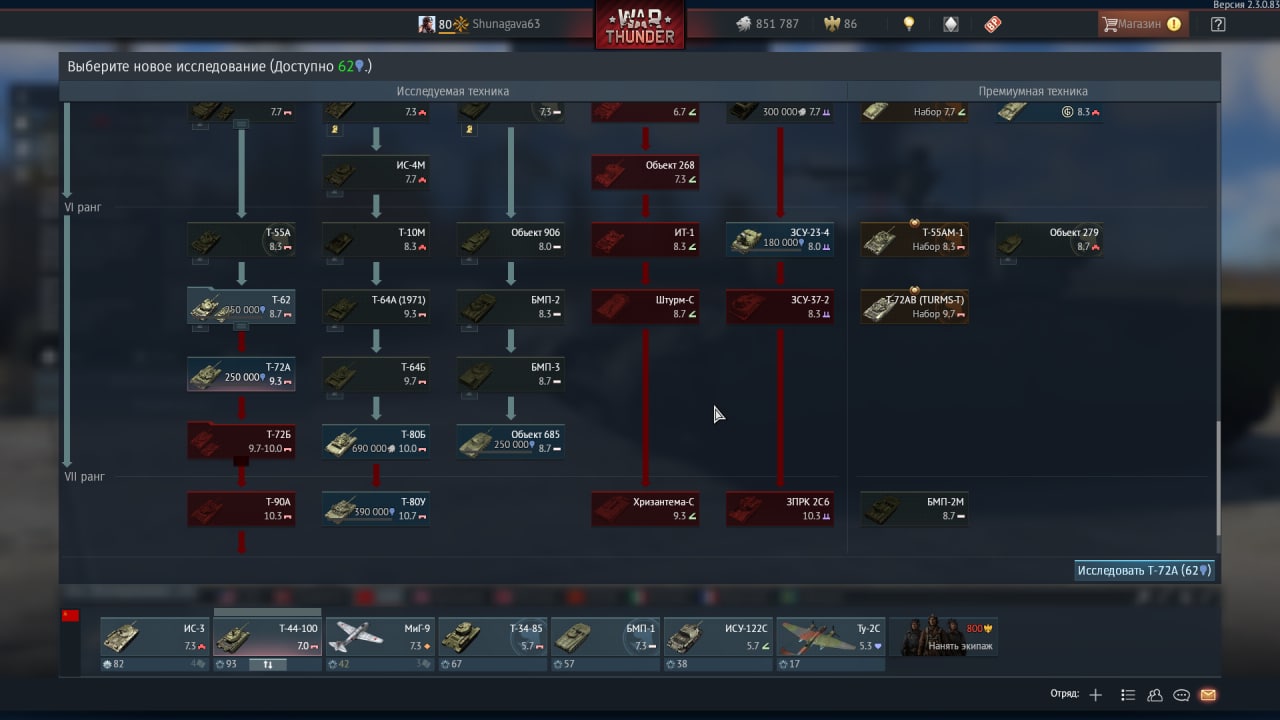The width and height of the screenshot is (1280, 720).
Task: Select the T-72A research card
Action: coord(241,374)
